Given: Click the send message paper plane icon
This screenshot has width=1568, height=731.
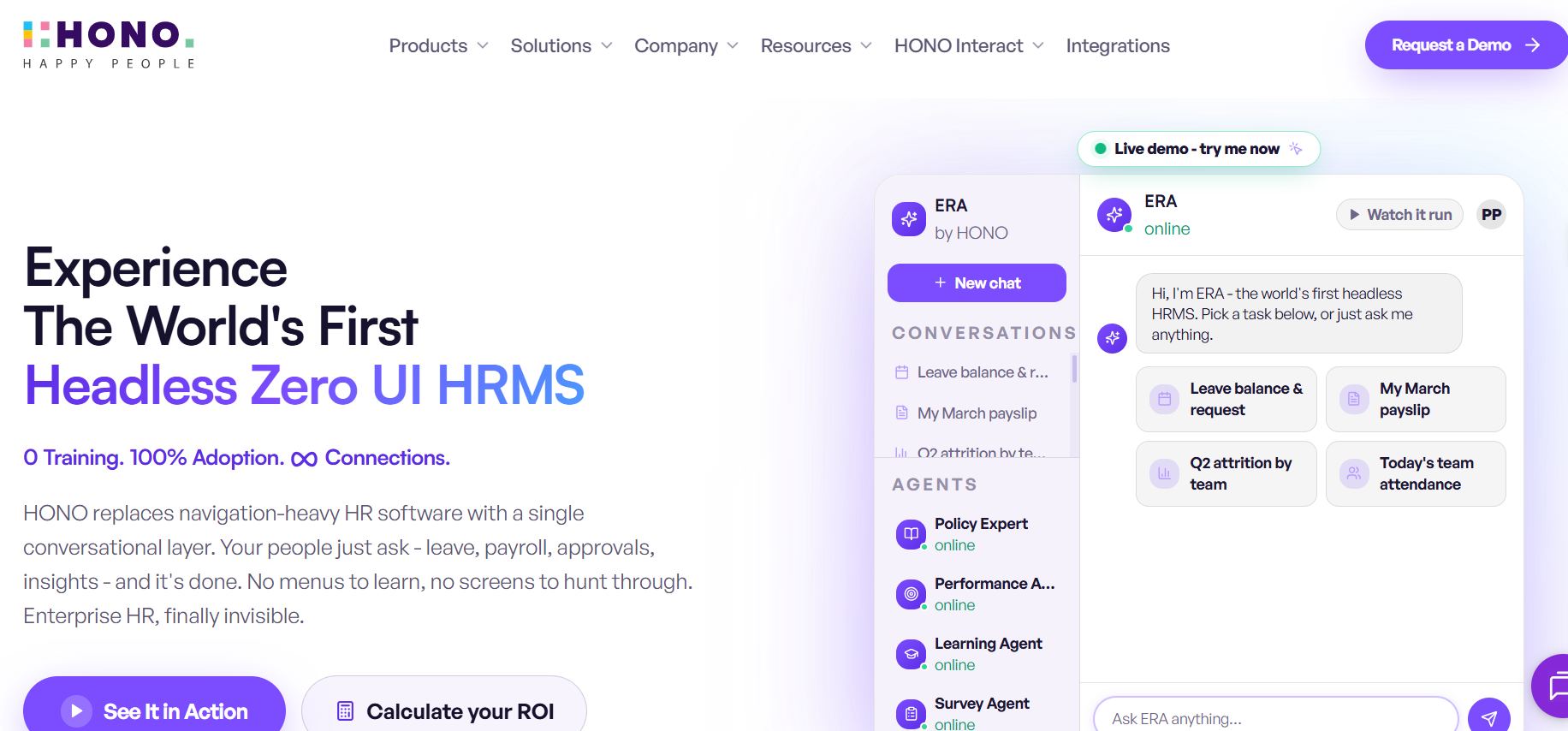Looking at the screenshot, I should coord(1489,718).
